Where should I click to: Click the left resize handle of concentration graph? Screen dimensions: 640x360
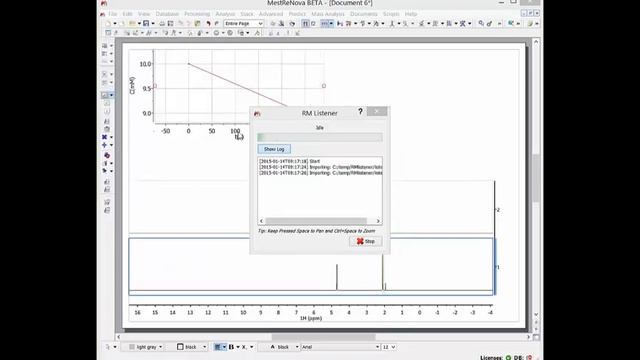(x=155, y=86)
